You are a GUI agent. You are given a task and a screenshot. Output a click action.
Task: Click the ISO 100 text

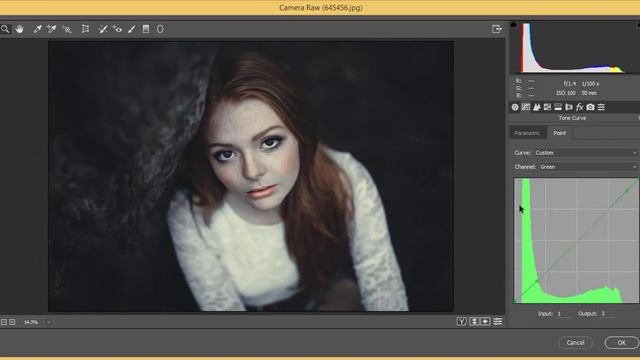tap(566, 93)
